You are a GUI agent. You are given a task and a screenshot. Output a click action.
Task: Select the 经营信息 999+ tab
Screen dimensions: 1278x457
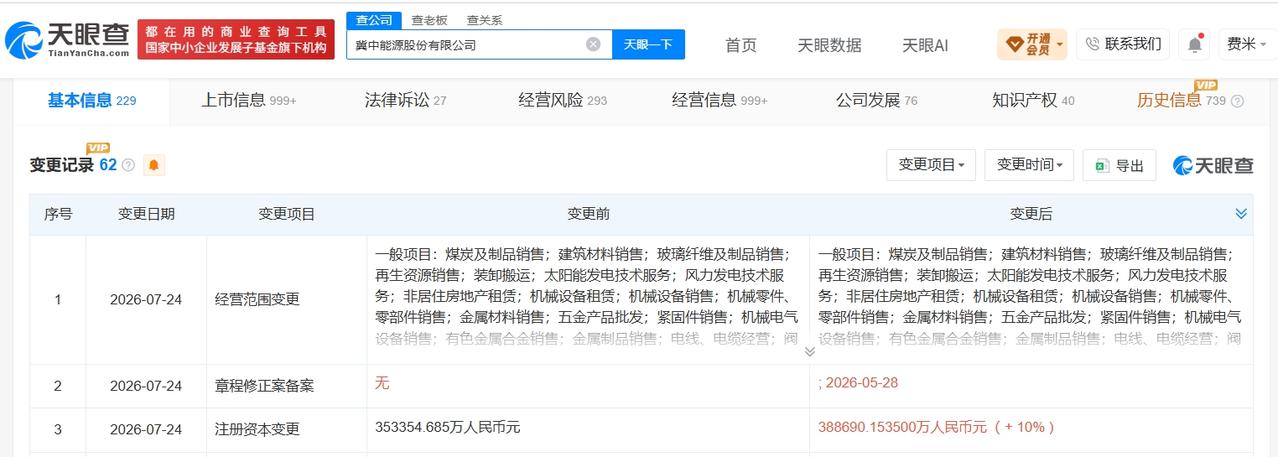[720, 100]
